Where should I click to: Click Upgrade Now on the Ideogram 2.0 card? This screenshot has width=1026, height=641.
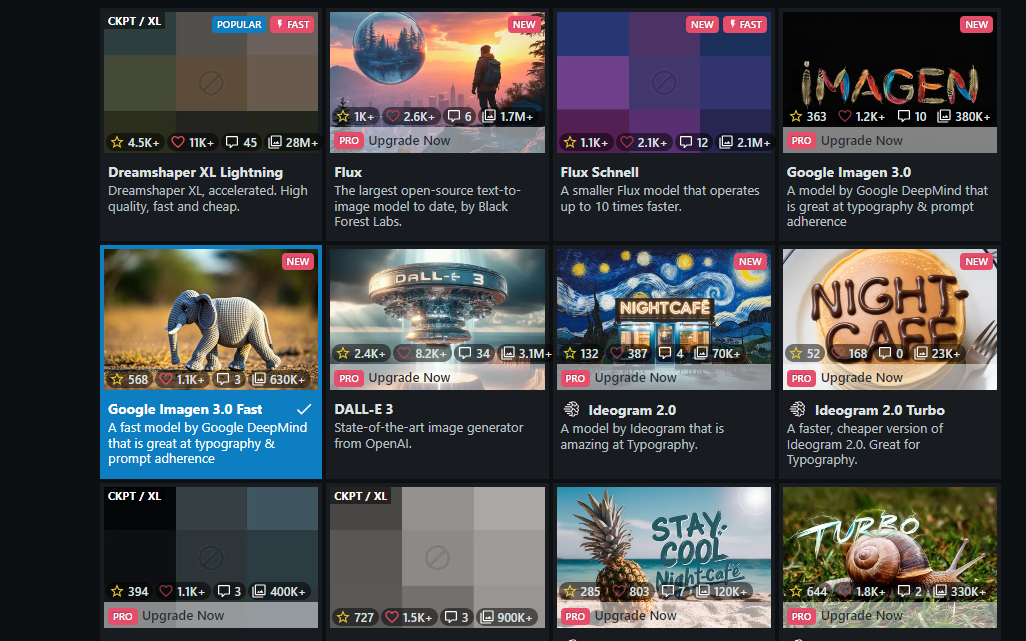point(635,377)
